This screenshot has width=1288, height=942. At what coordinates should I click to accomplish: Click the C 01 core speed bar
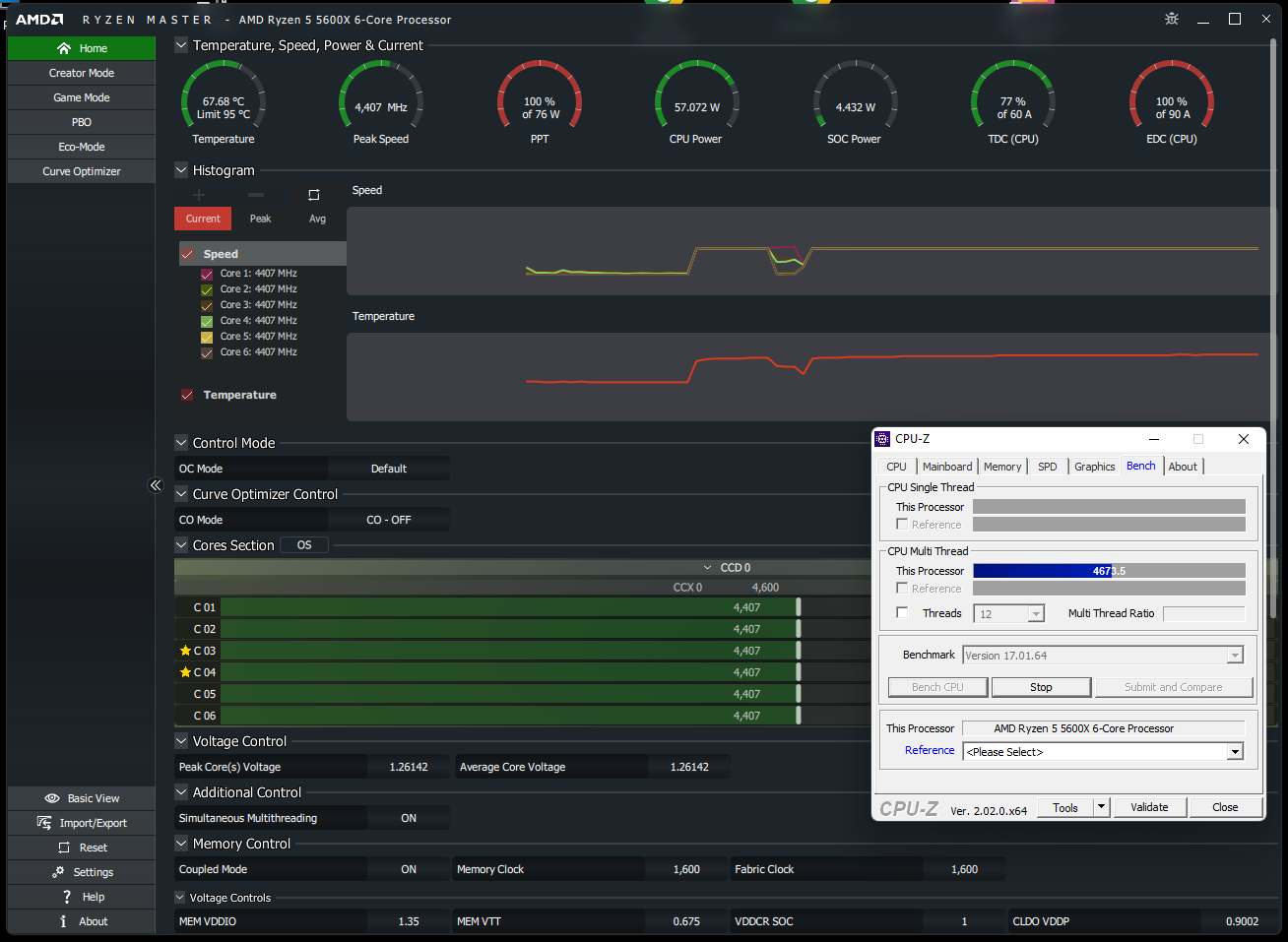(x=509, y=607)
